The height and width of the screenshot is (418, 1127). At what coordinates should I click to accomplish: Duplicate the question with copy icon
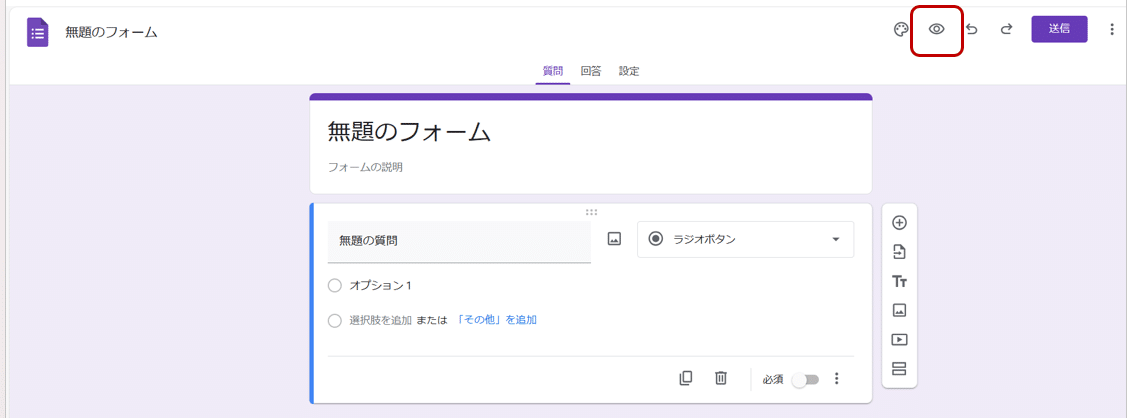[x=685, y=378]
